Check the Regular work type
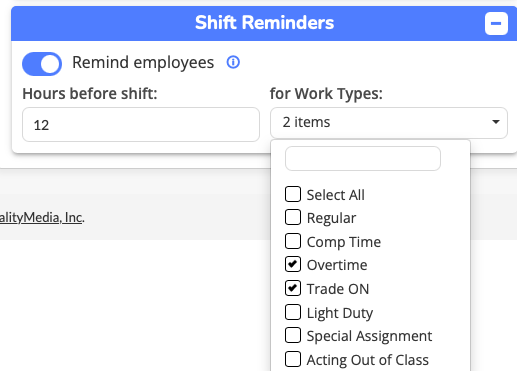The image size is (517, 371). point(293,217)
